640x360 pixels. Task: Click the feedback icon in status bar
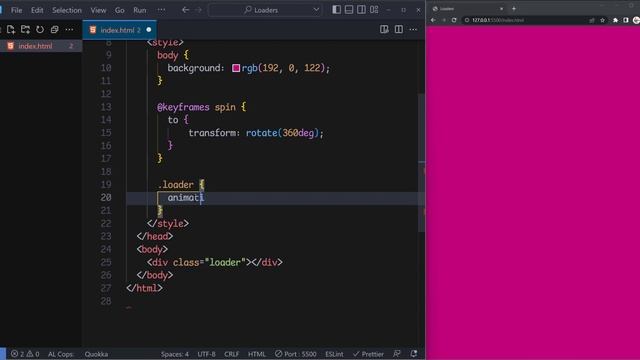click(397, 354)
